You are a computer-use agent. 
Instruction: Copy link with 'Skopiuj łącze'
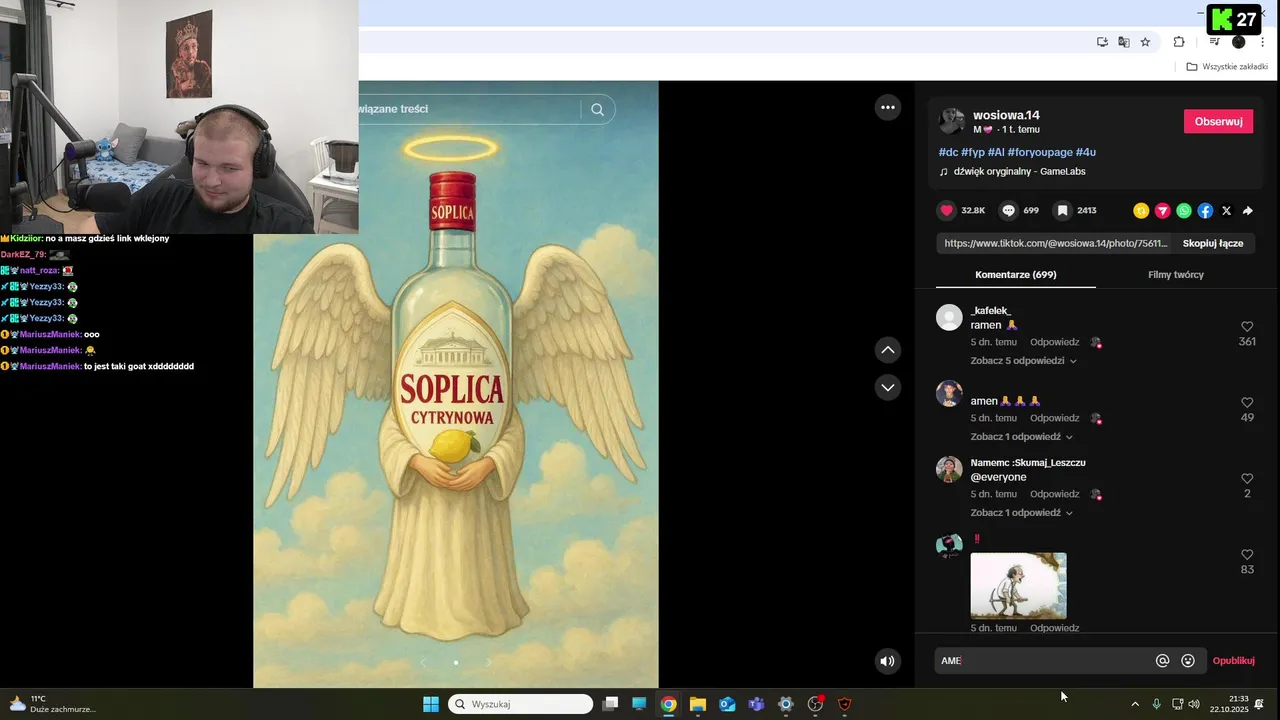(x=1213, y=243)
